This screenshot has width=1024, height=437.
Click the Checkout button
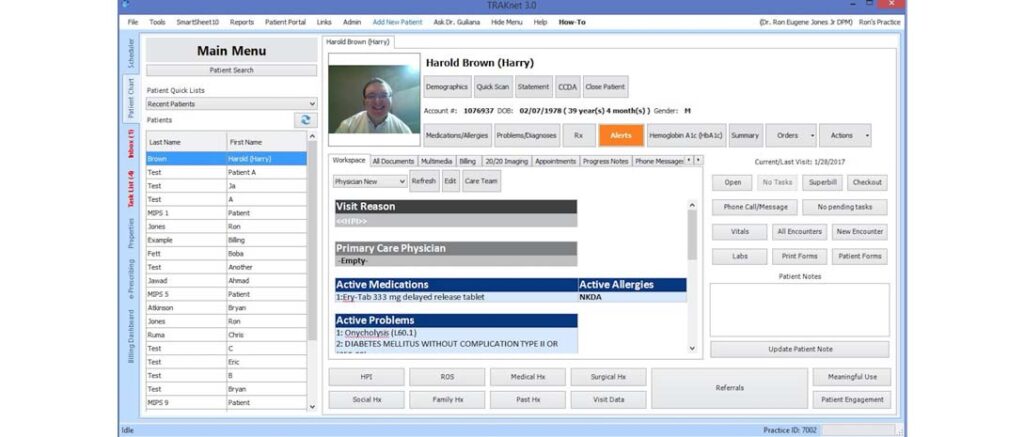click(x=867, y=182)
